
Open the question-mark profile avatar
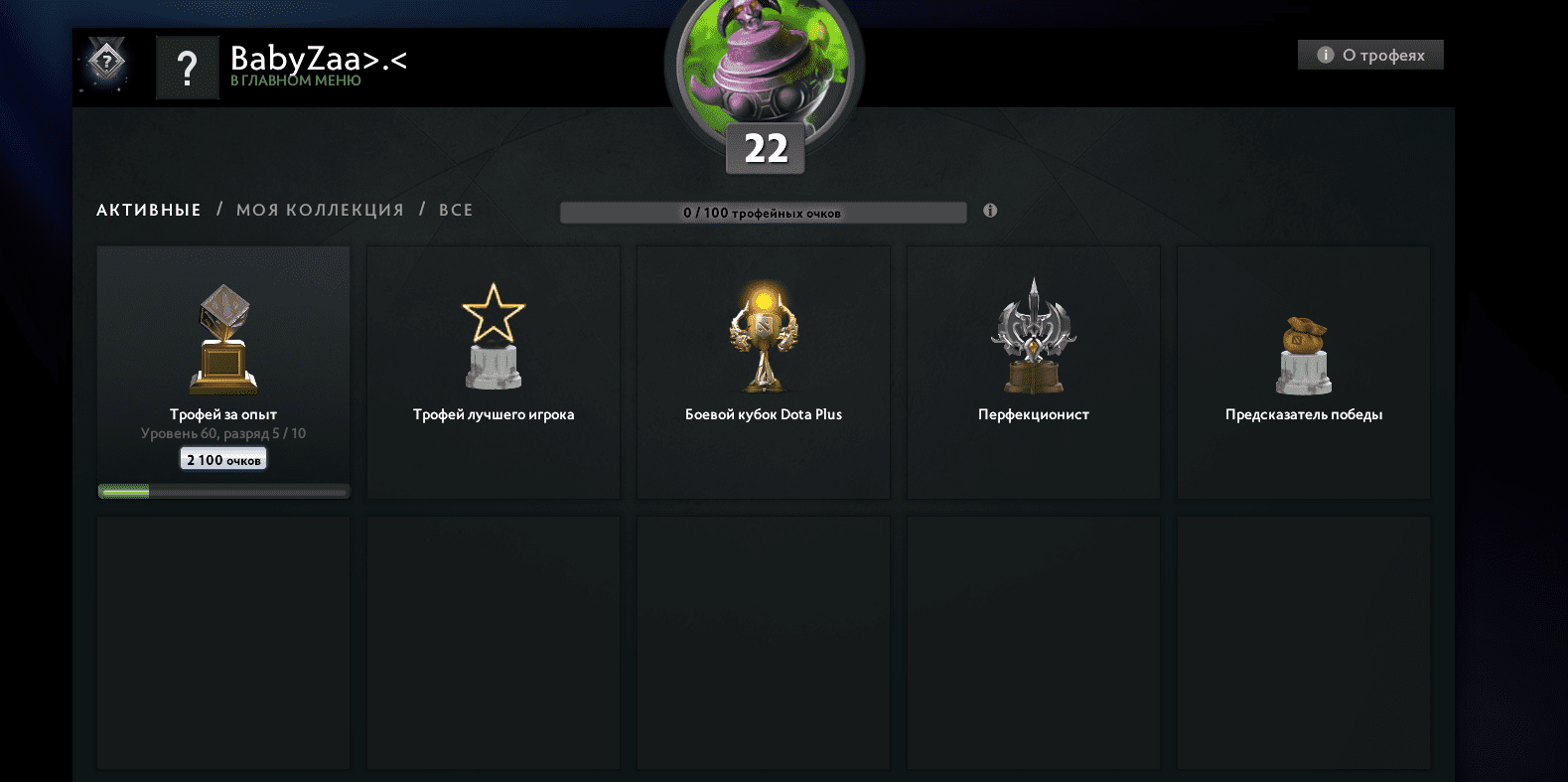188,68
